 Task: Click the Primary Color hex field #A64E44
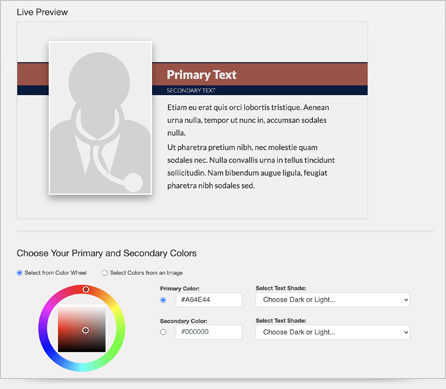[x=209, y=300]
